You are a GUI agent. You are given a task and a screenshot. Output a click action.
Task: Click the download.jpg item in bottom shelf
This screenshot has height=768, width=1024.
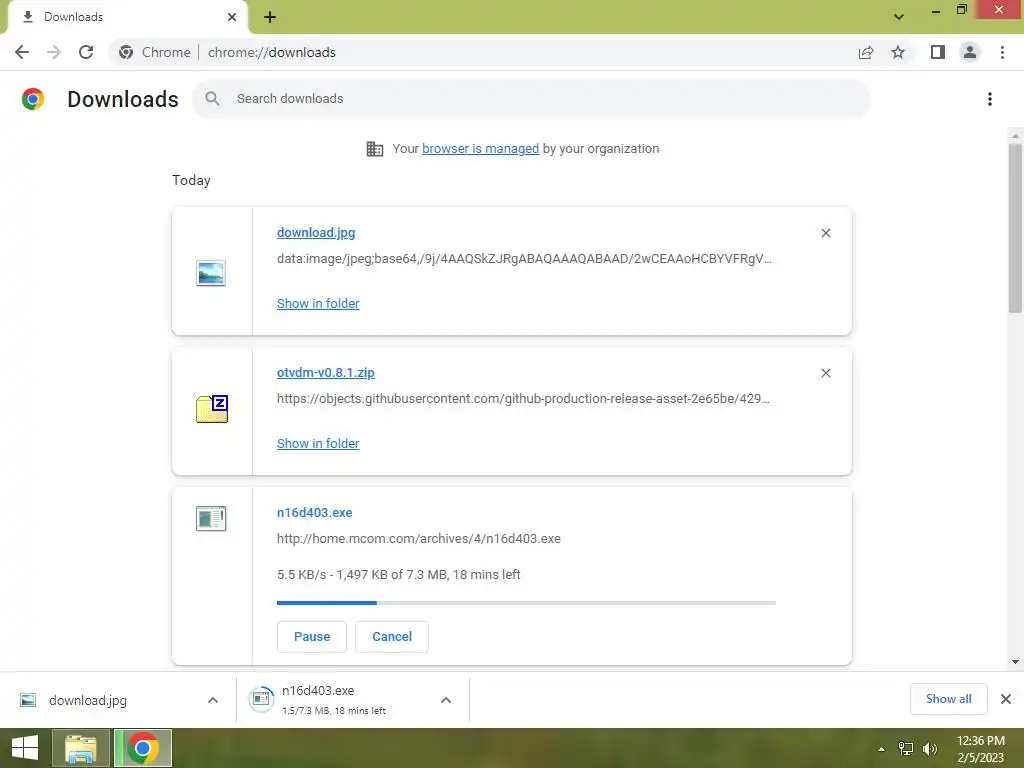(118, 700)
